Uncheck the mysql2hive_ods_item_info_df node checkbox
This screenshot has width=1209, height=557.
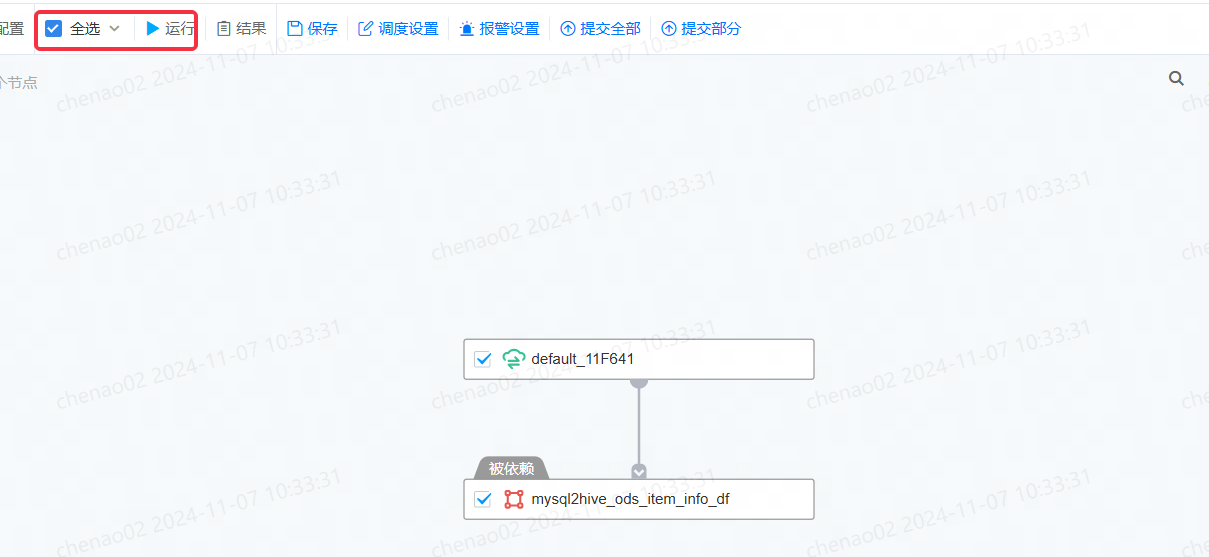click(483, 499)
